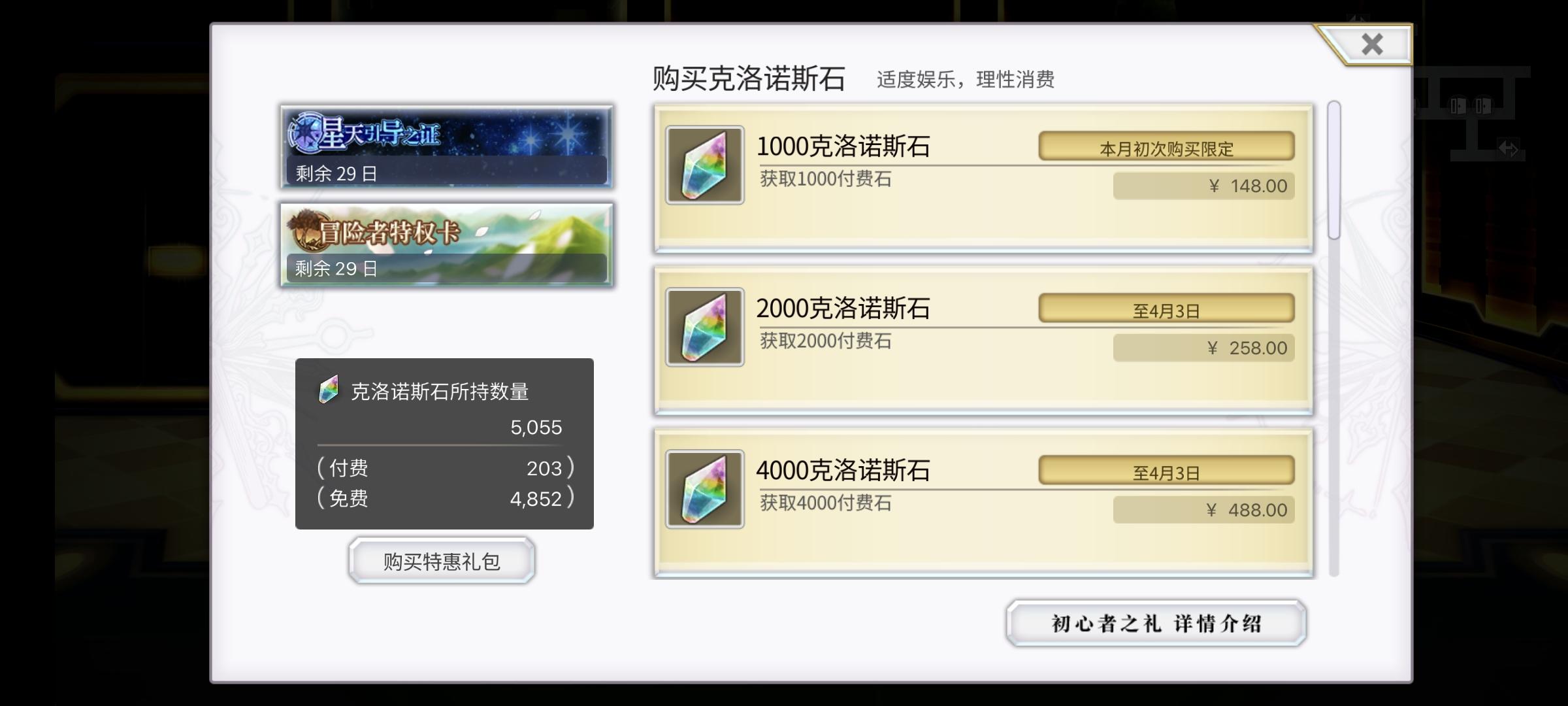The height and width of the screenshot is (706, 1568).
Task: Tap the 购买特惠礼包 button
Action: click(442, 561)
